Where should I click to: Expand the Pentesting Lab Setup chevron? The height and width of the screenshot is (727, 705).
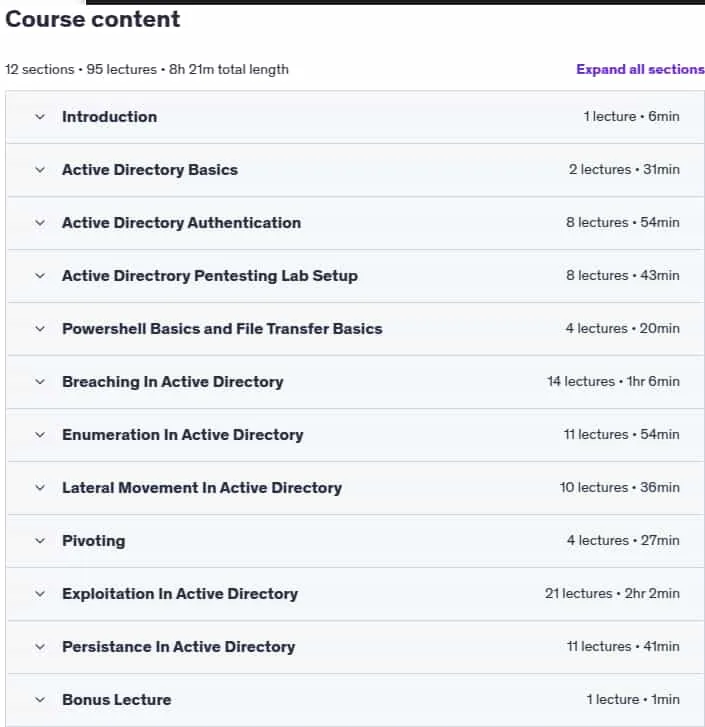click(40, 276)
